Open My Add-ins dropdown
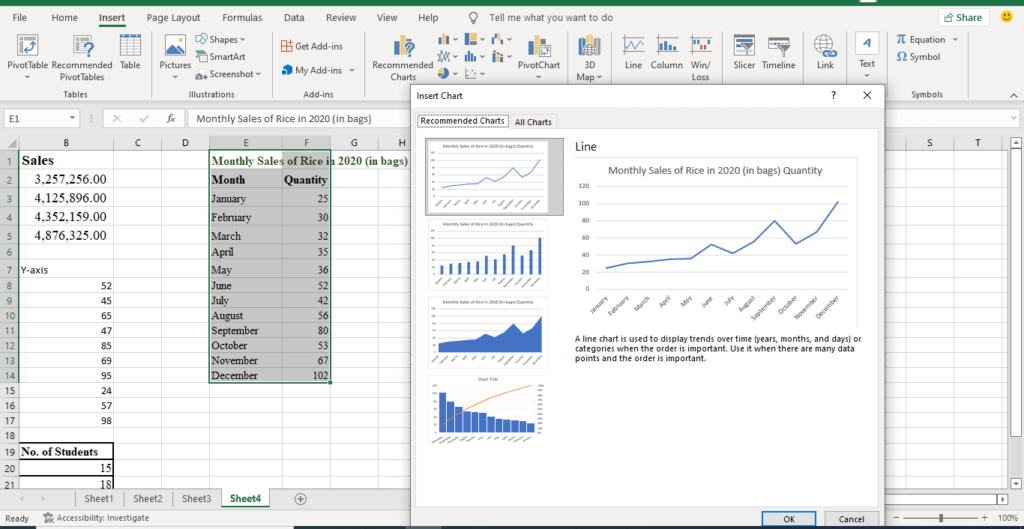This screenshot has height=529, width=1024. (x=318, y=70)
